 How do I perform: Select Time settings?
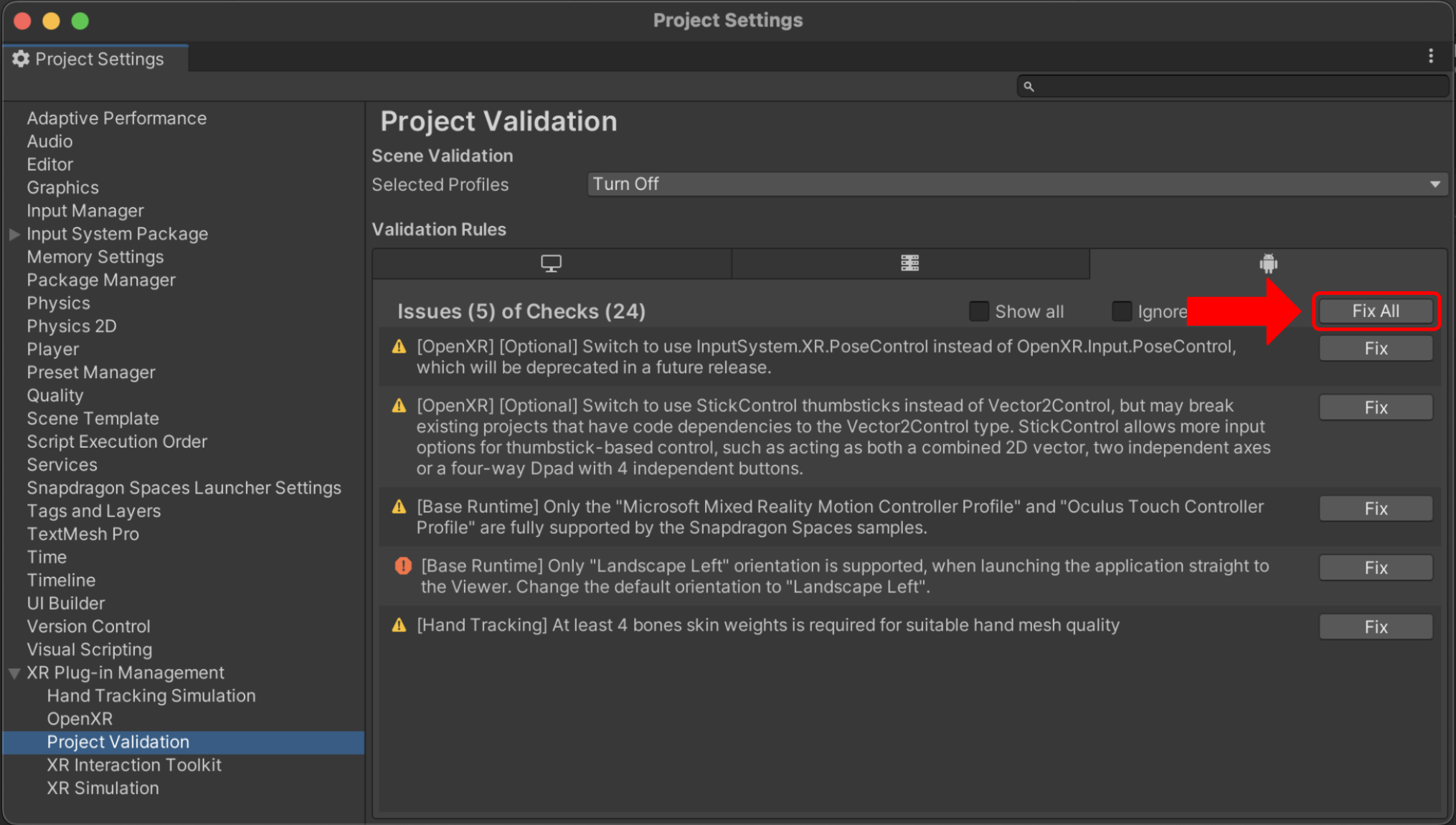tap(47, 557)
